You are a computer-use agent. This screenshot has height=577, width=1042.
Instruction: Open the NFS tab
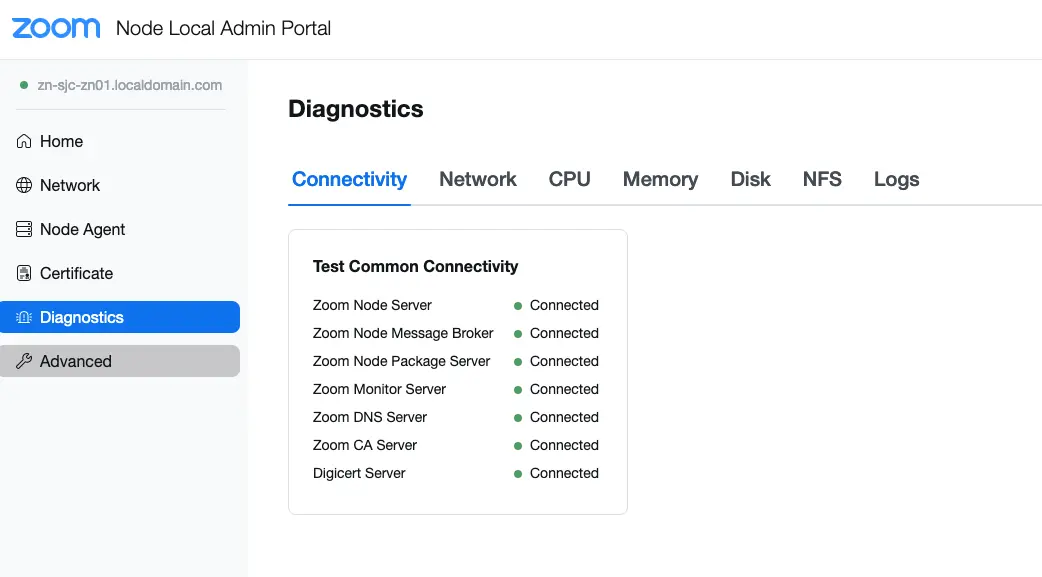[x=822, y=180]
